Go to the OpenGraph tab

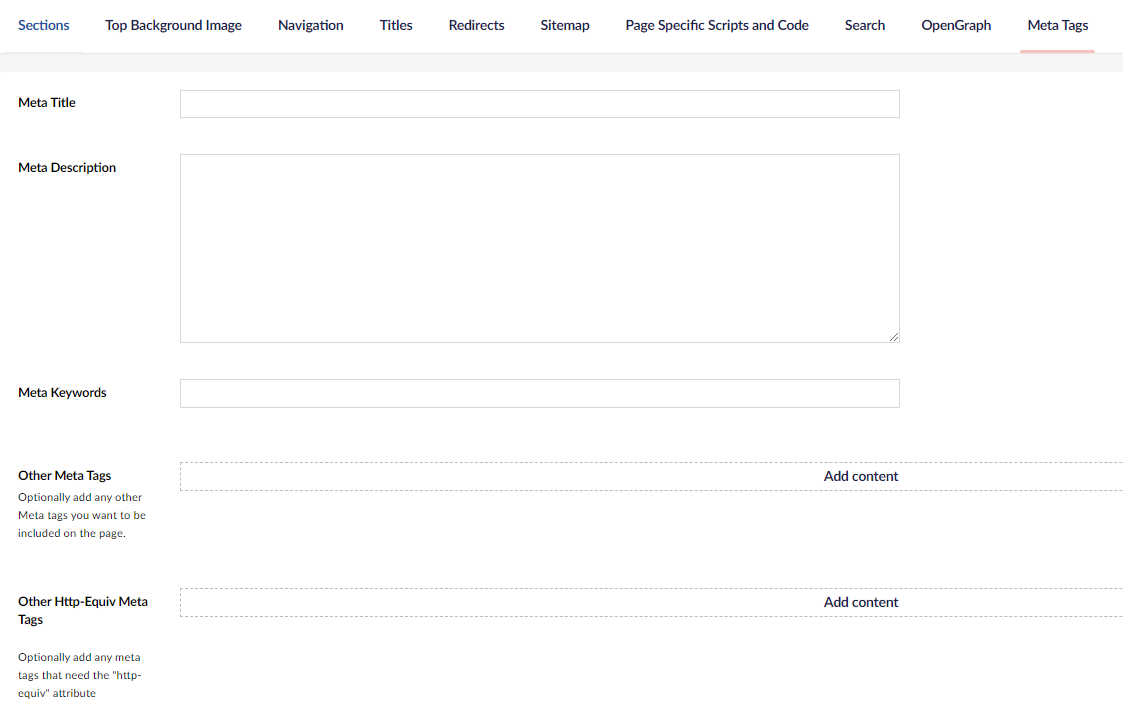pos(956,25)
